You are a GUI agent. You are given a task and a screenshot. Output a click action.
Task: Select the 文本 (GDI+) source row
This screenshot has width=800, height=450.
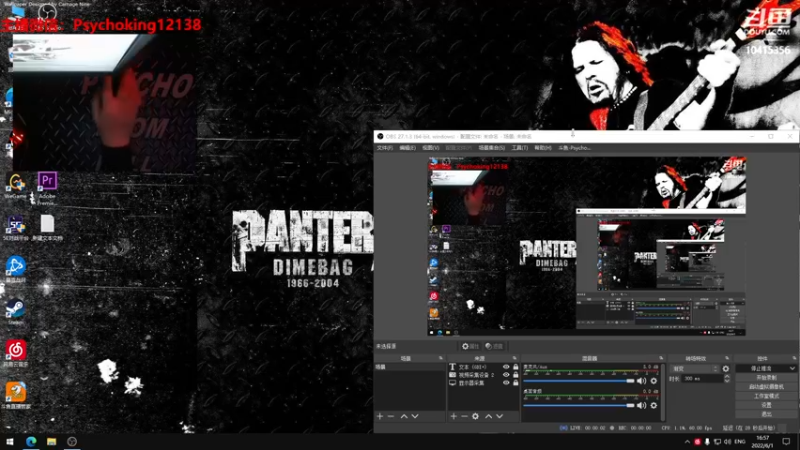pyautogui.click(x=484, y=367)
